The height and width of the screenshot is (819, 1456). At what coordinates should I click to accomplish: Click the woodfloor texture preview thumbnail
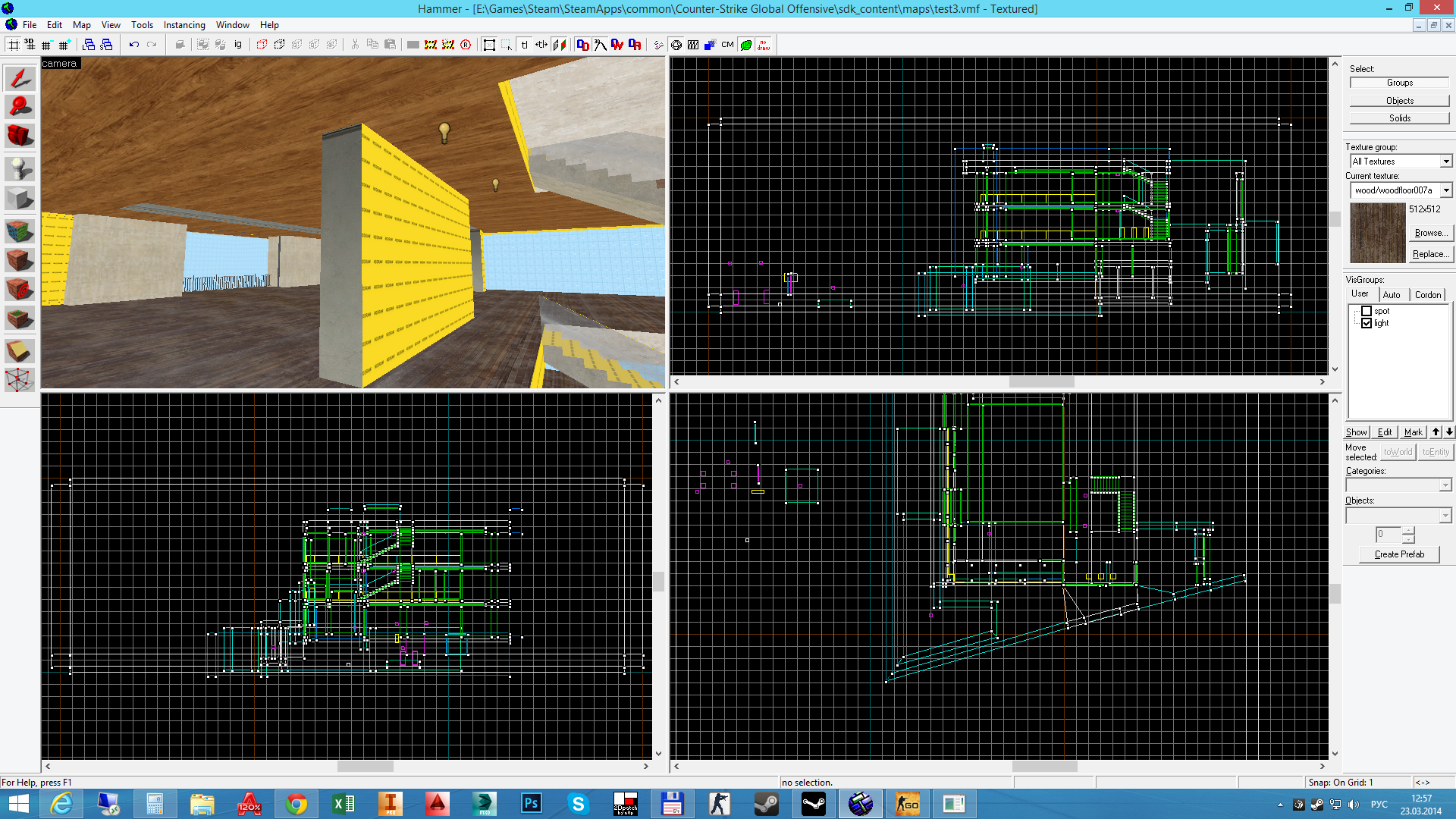pyautogui.click(x=1378, y=233)
